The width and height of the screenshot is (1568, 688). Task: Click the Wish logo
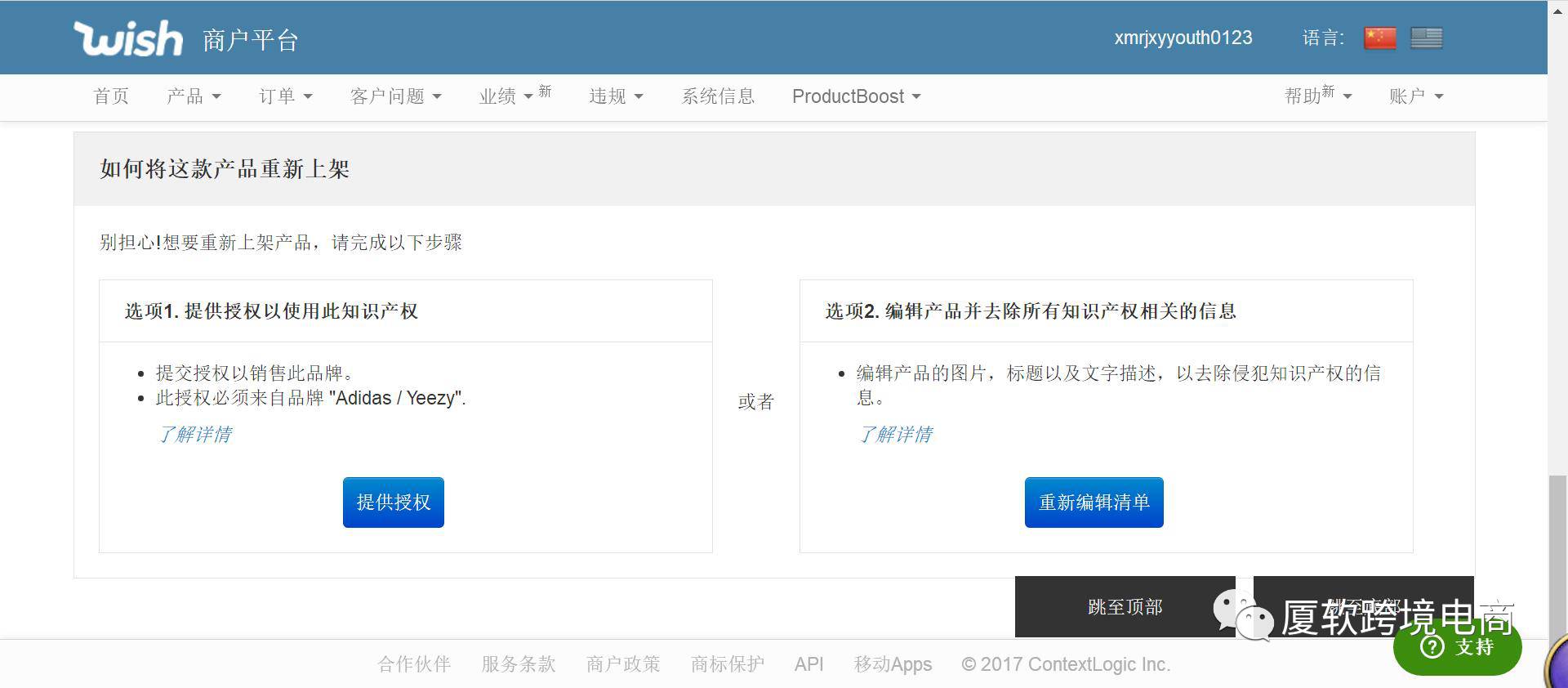(x=128, y=38)
